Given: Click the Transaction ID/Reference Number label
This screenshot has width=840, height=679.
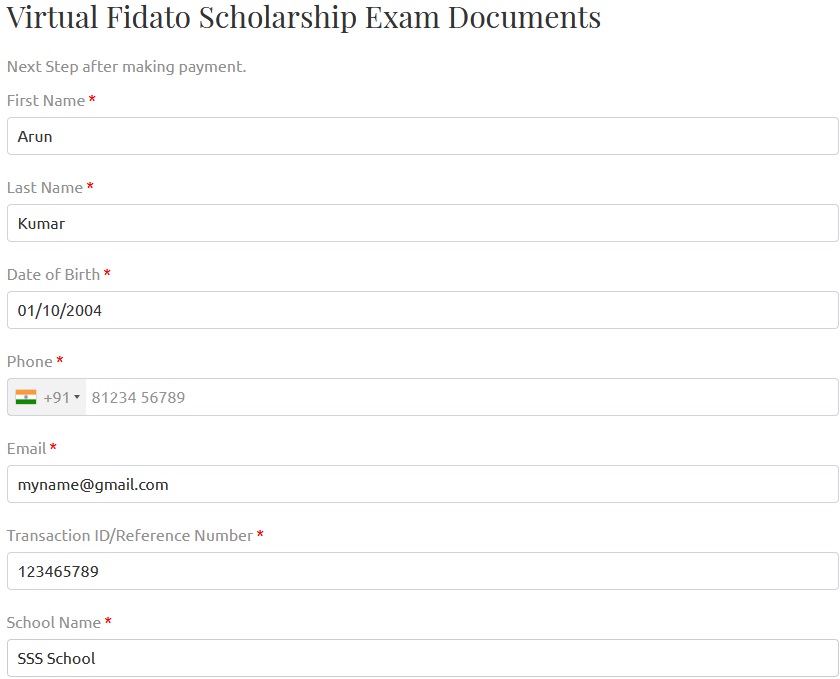Looking at the screenshot, I should [130, 536].
